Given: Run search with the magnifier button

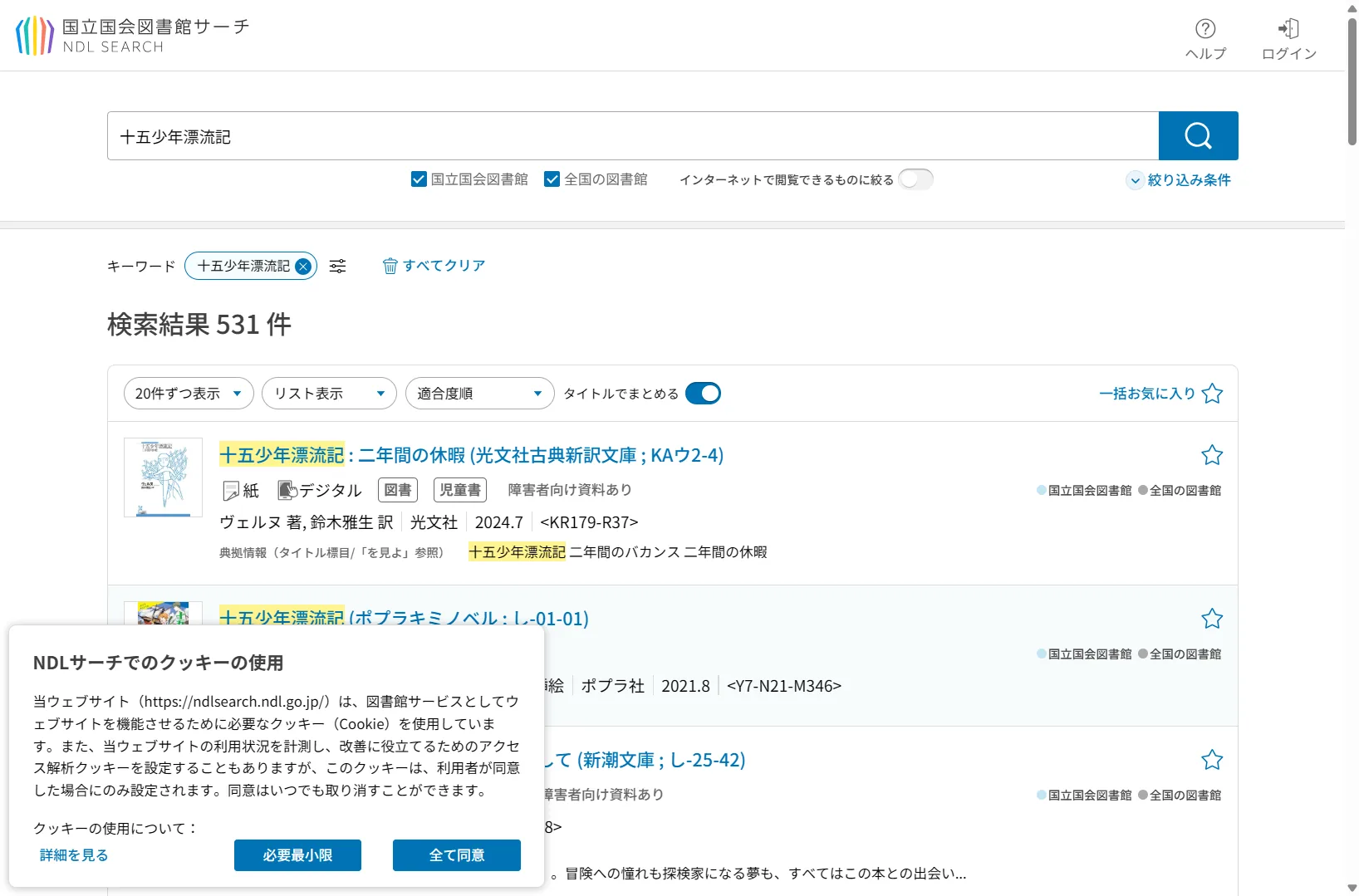Looking at the screenshot, I should coord(1198,135).
